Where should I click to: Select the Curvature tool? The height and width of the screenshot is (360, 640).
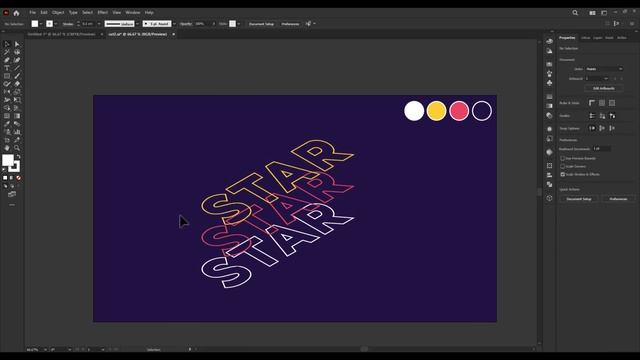click(x=17, y=60)
